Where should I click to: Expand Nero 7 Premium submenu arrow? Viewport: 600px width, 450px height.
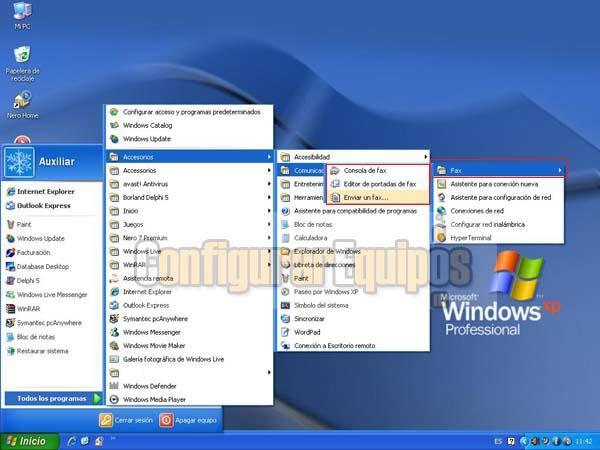[x=269, y=238]
